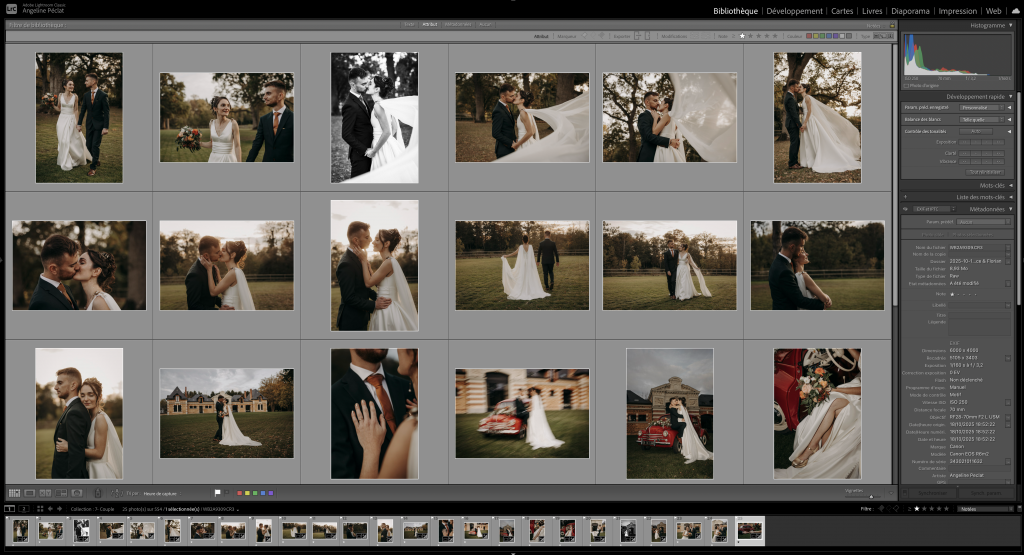The height and width of the screenshot is (555, 1024).
Task: Open survey view mode
Action: pyautogui.click(x=61, y=493)
